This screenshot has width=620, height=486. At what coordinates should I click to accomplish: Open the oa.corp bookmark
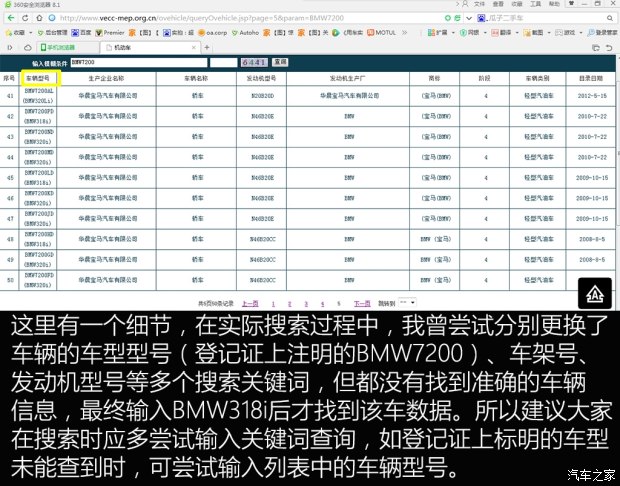[212, 33]
